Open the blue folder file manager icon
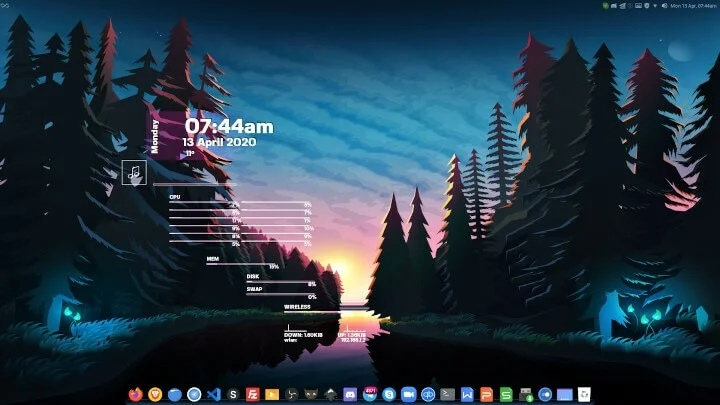The height and width of the screenshot is (405, 720). tap(174, 394)
